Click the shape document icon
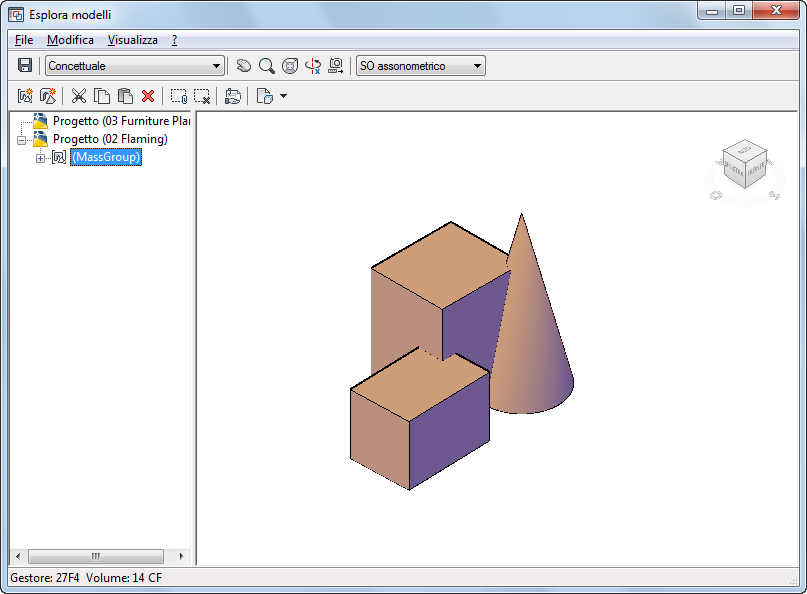This screenshot has width=807, height=594. point(265,96)
